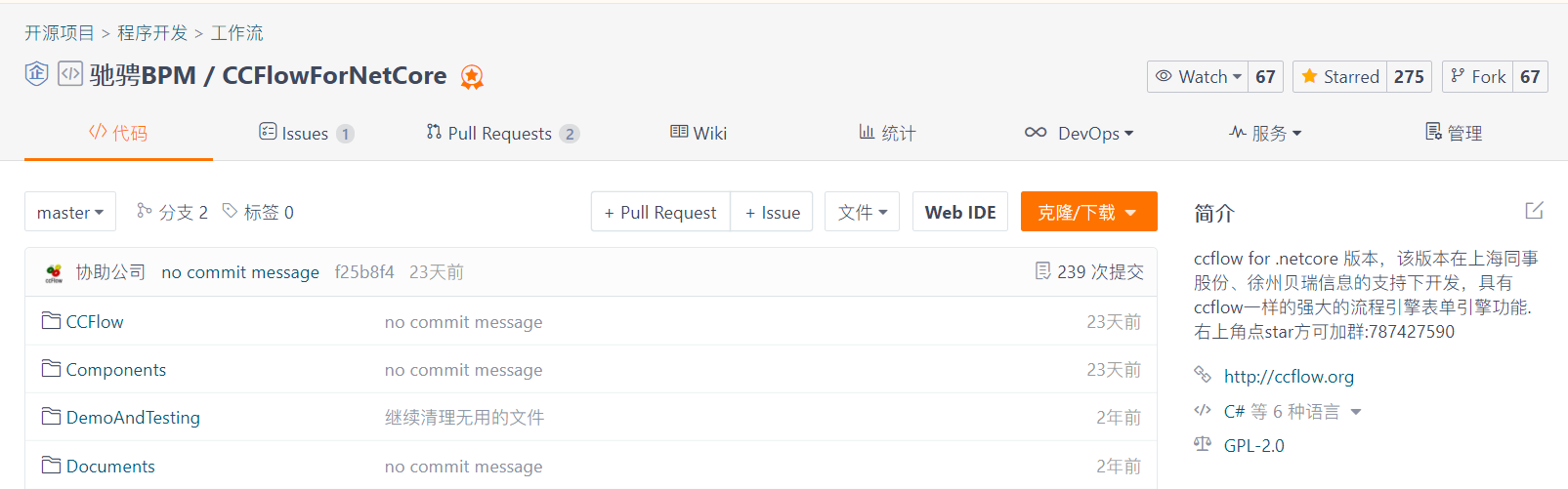Click the committer avatar thumbnail
Viewport: 1568px width, 489px height.
point(54,273)
